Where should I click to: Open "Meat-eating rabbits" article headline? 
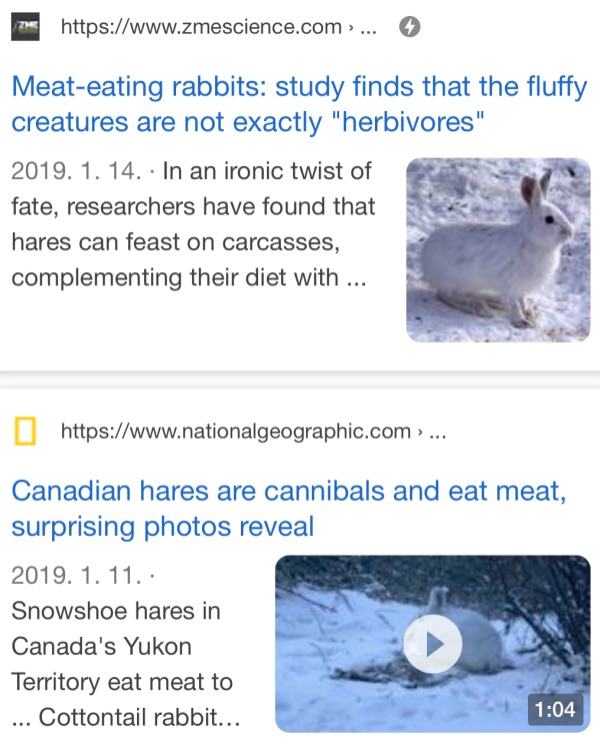298,88
